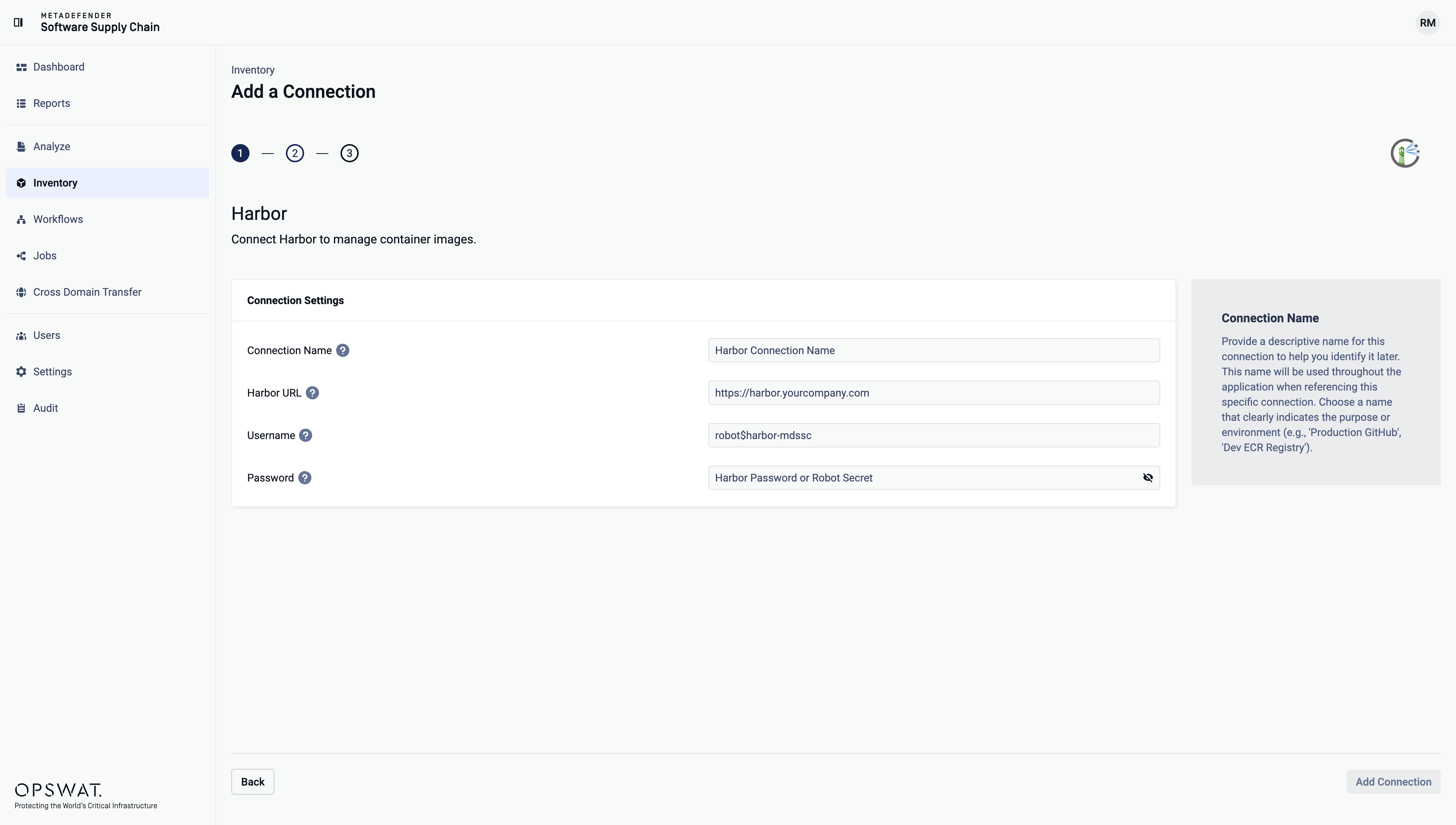Click the Harbor section heading
The height and width of the screenshot is (825, 1456).
tap(259, 213)
